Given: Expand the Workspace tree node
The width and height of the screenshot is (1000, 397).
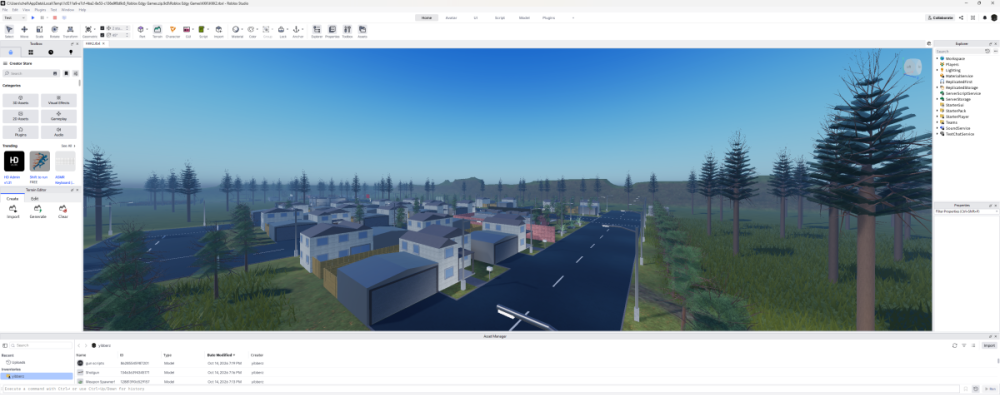Looking at the screenshot, I should [938, 58].
